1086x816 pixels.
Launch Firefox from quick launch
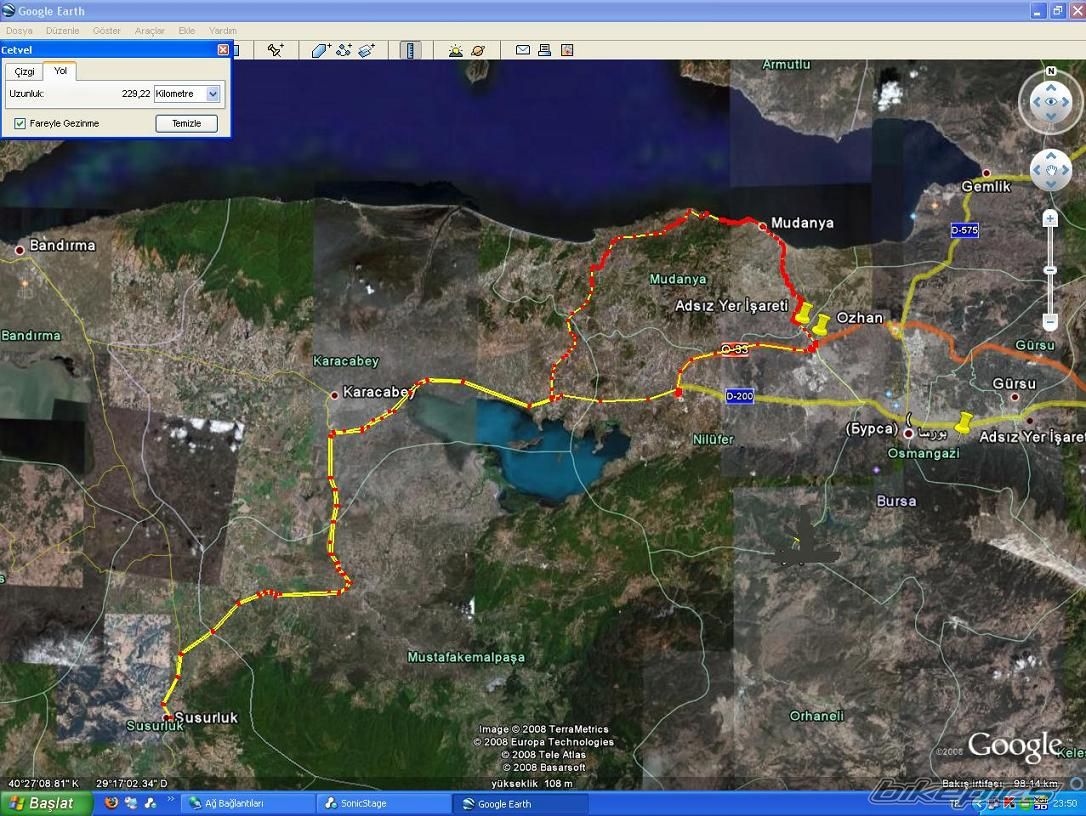tap(111, 804)
